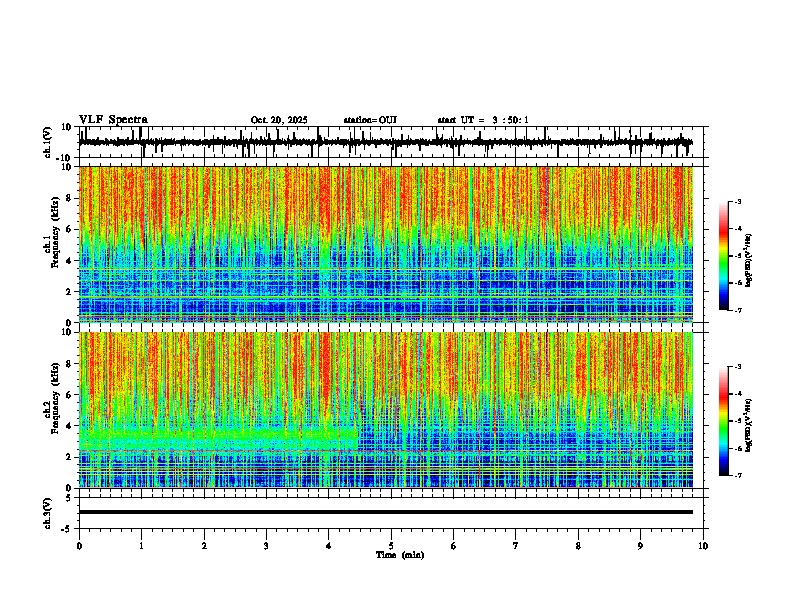This screenshot has height=612, width=792.
Task: Click inside the ch.2 spectrogram panel
Action: pyautogui.click(x=385, y=410)
